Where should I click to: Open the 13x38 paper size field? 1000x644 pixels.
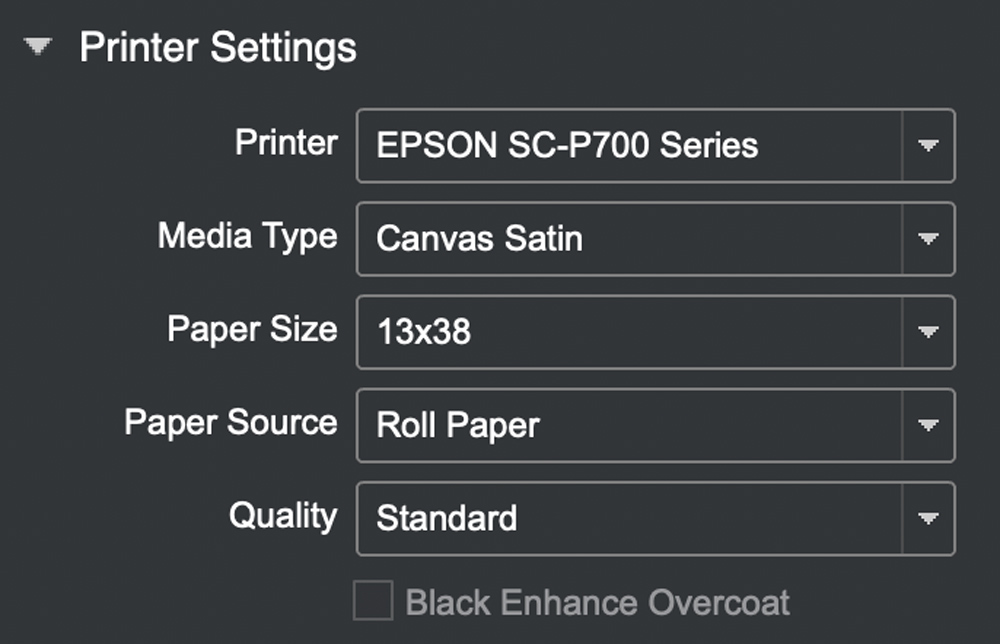pos(630,332)
